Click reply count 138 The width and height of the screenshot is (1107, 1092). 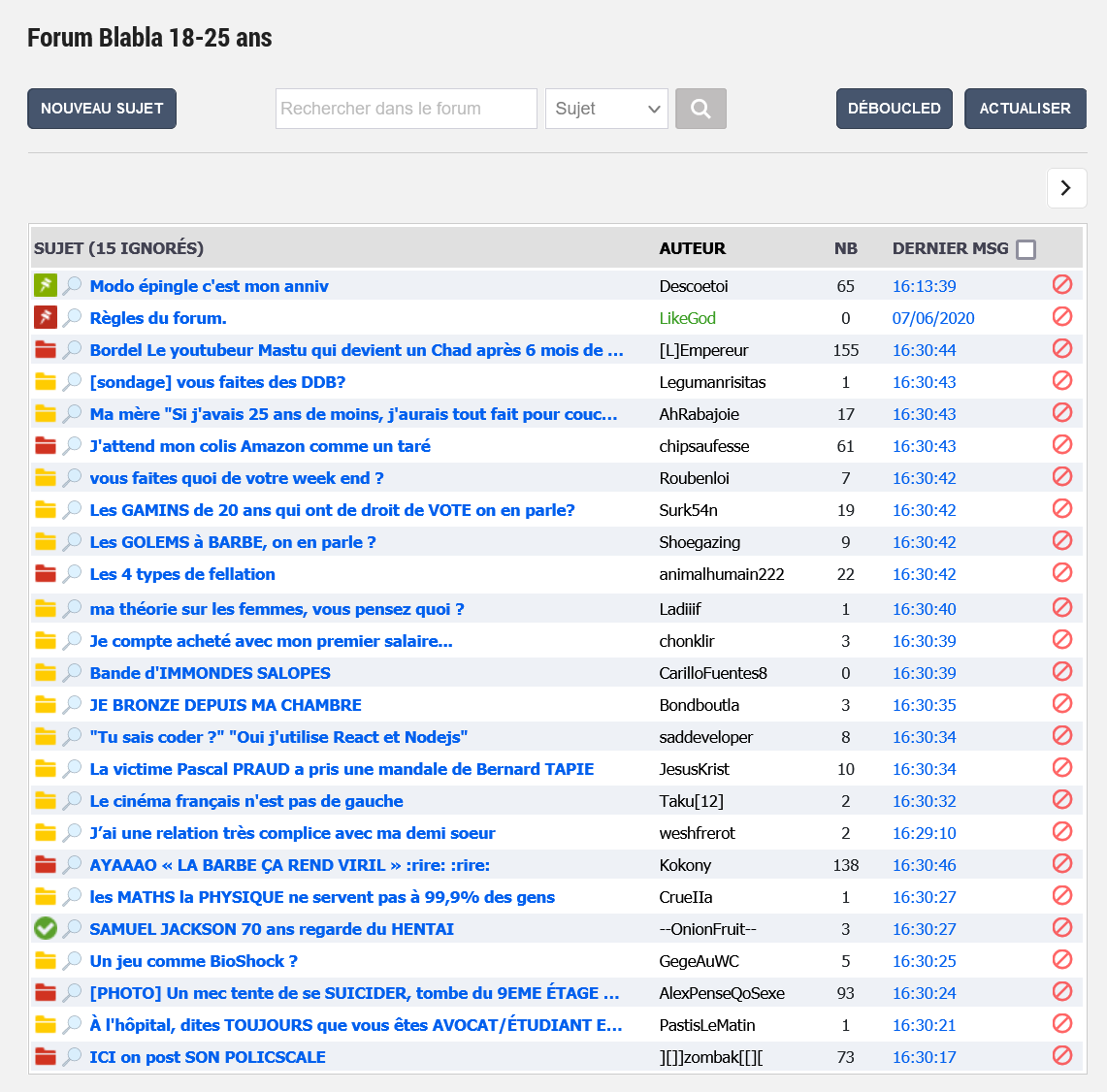pyautogui.click(x=846, y=865)
